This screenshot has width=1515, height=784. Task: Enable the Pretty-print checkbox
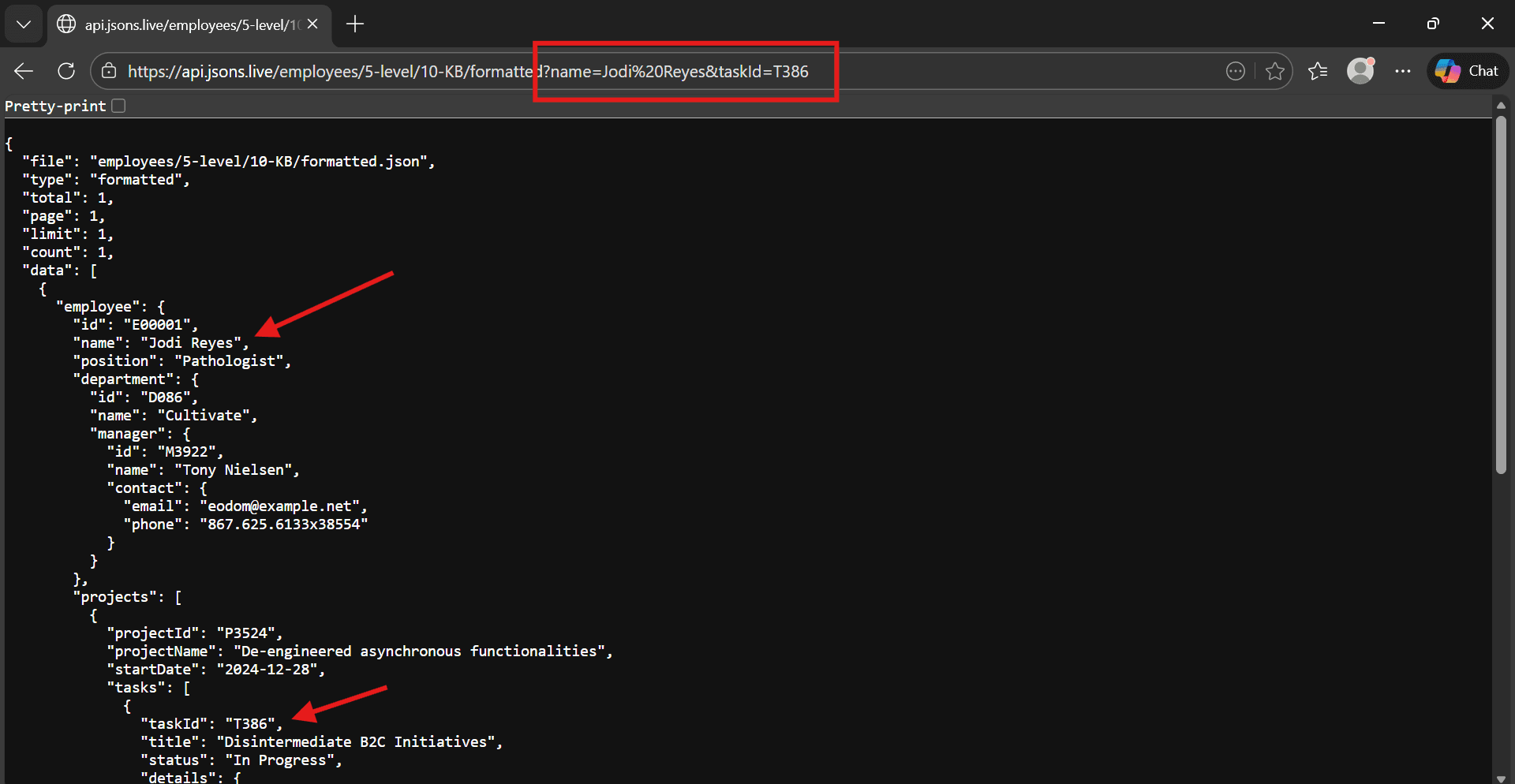118,106
